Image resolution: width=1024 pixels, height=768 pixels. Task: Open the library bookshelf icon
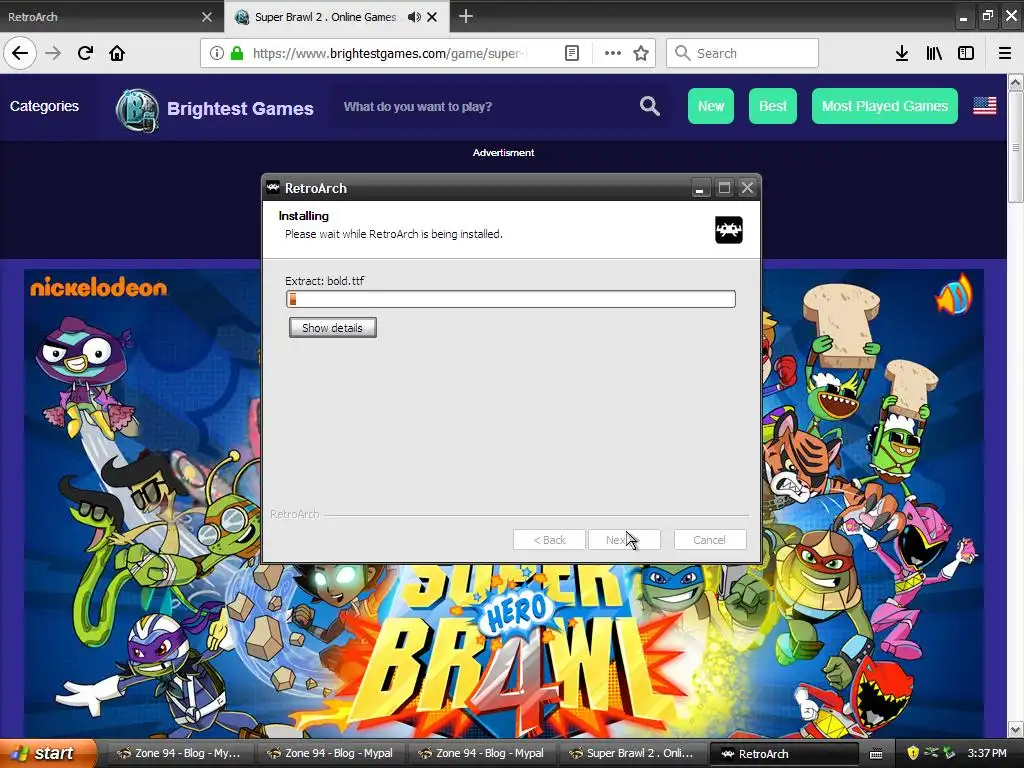(x=934, y=53)
